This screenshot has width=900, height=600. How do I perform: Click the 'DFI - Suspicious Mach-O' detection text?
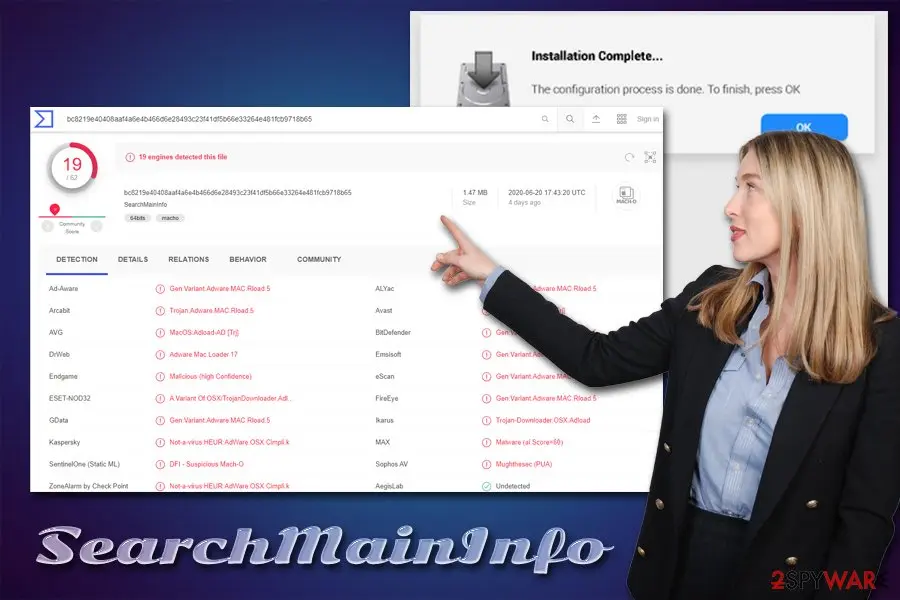tap(206, 464)
